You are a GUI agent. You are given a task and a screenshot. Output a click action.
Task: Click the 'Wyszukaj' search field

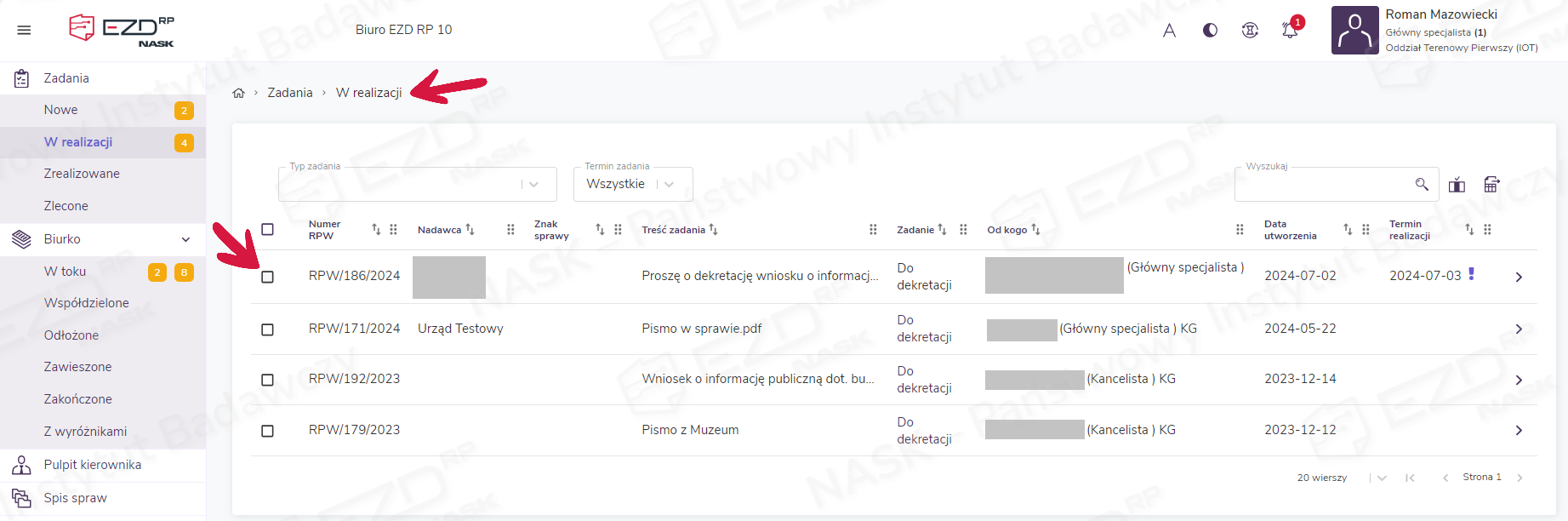click(1323, 184)
